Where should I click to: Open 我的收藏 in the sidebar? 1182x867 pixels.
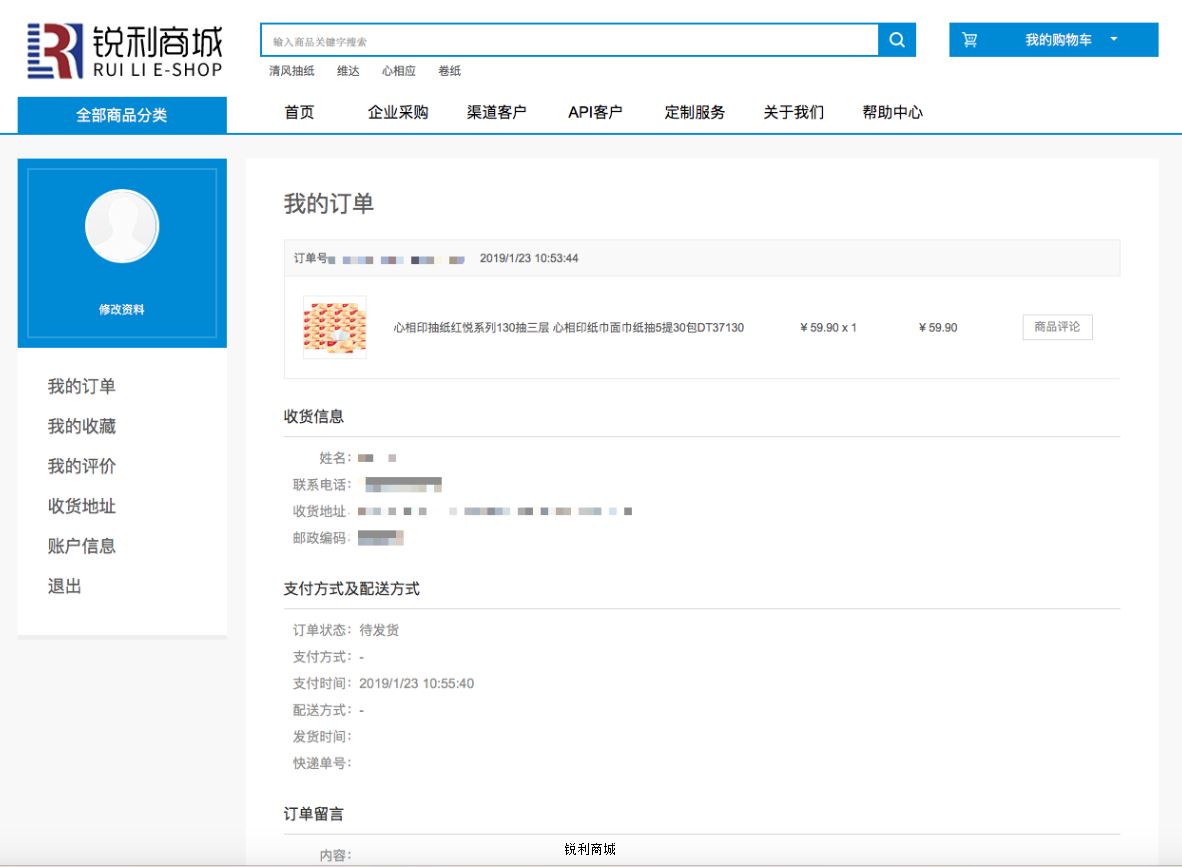82,426
